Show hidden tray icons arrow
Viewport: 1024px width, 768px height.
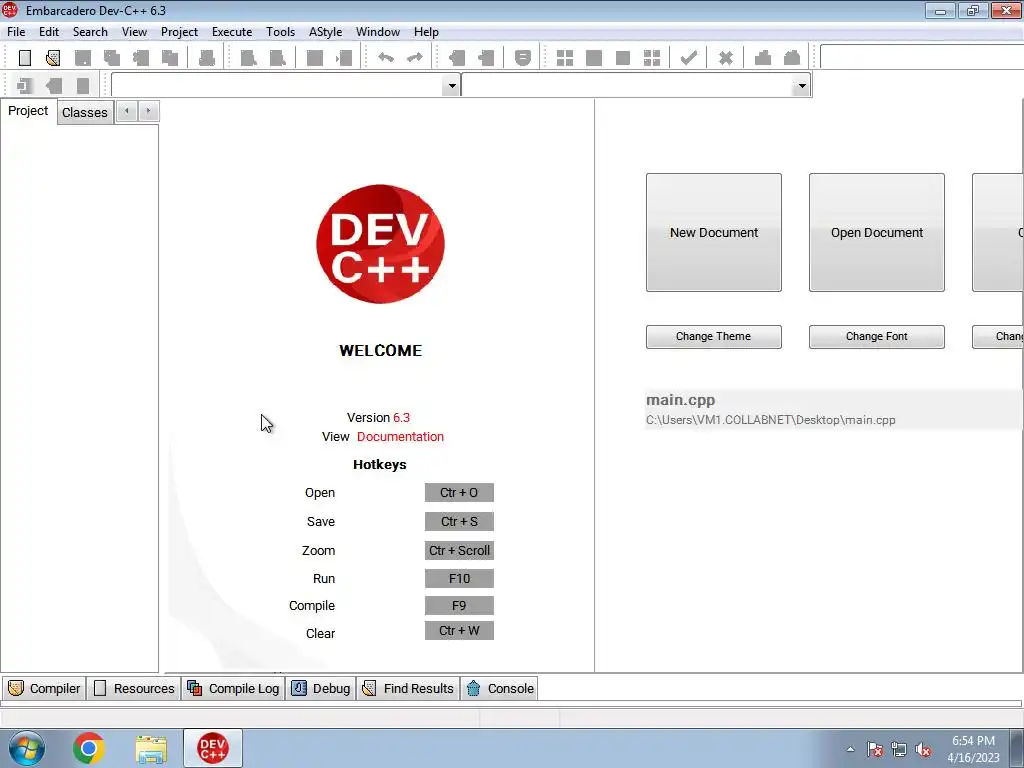point(850,750)
